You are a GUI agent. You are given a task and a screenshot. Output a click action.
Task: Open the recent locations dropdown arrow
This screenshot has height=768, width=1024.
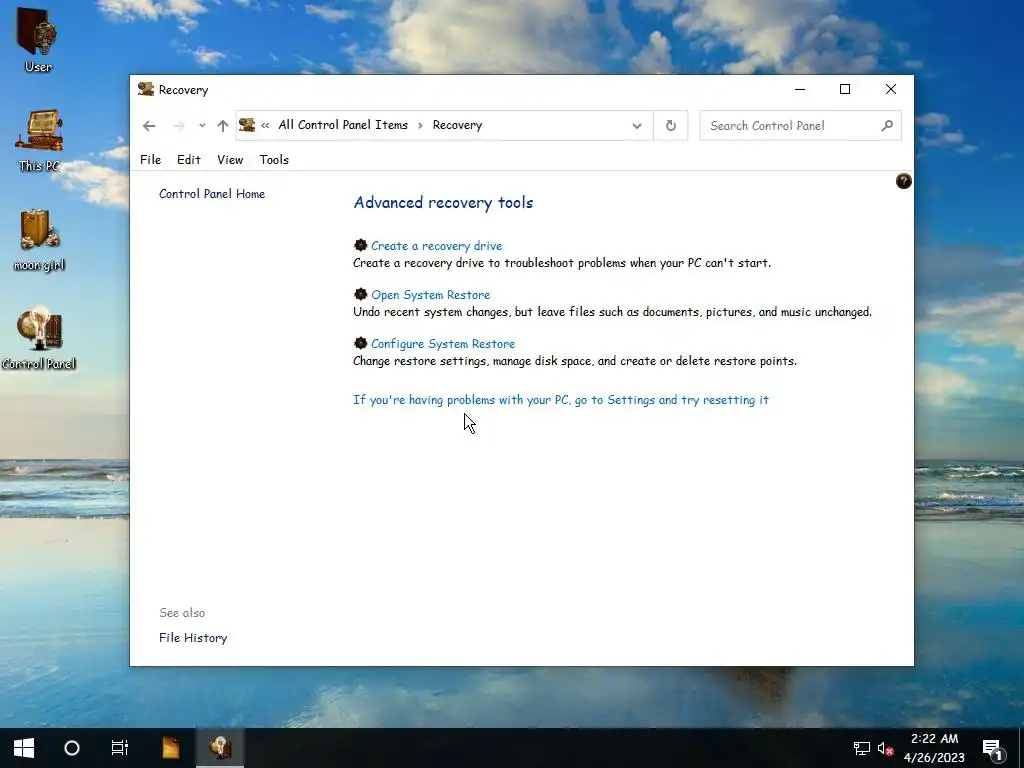point(202,125)
